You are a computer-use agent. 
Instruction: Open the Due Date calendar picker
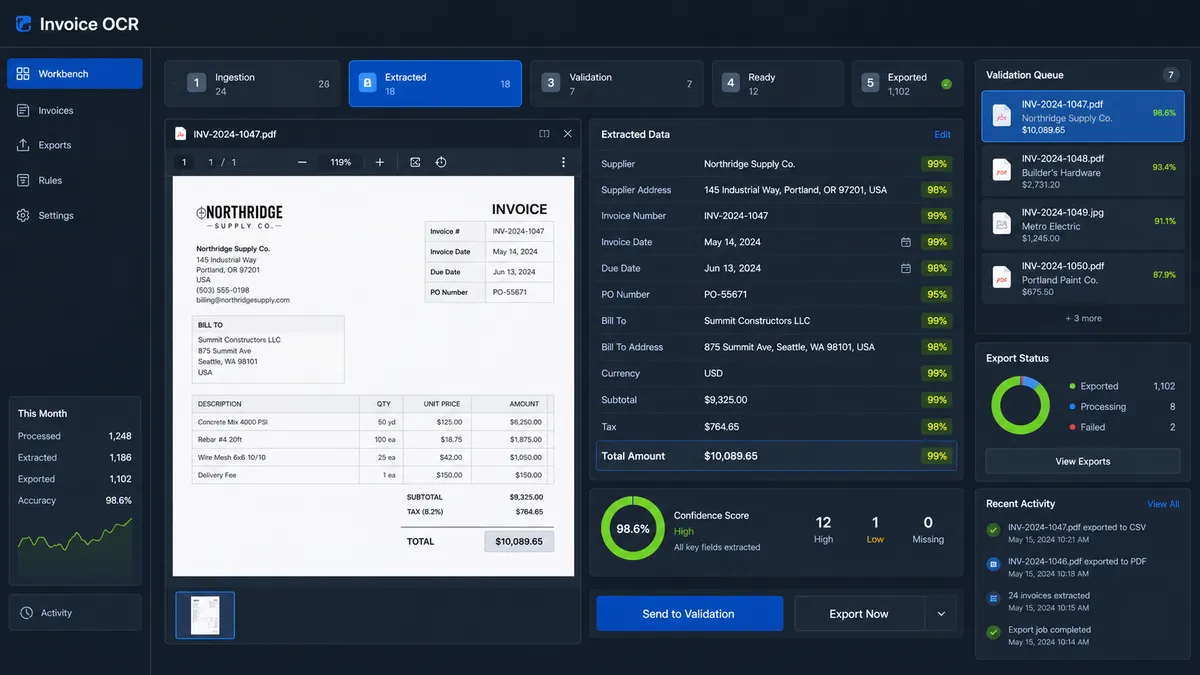[906, 268]
